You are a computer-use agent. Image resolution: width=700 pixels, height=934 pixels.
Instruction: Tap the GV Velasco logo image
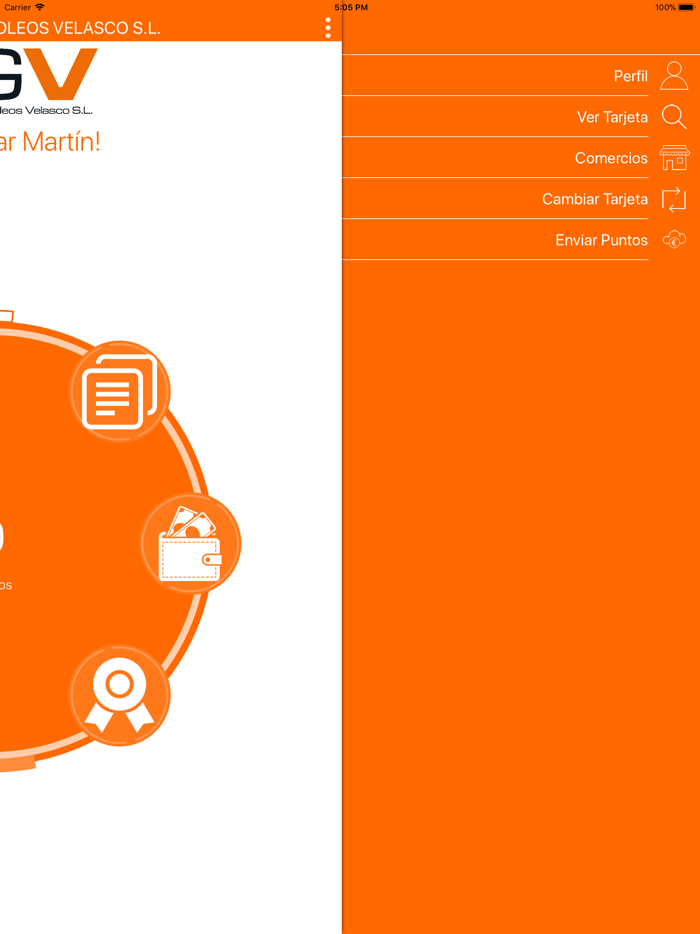pyautogui.click(x=48, y=80)
